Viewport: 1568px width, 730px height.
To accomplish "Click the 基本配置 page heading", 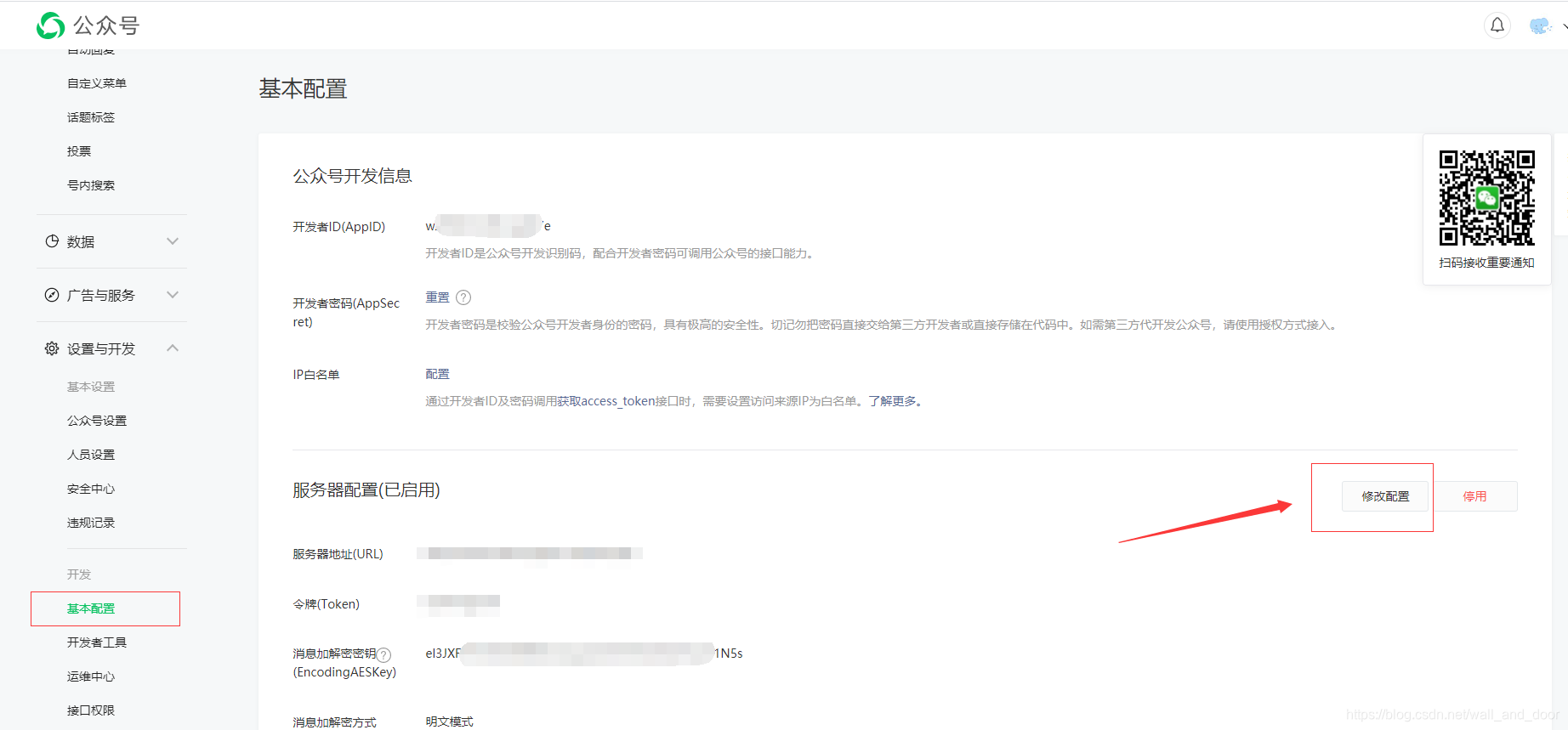I will (x=303, y=88).
